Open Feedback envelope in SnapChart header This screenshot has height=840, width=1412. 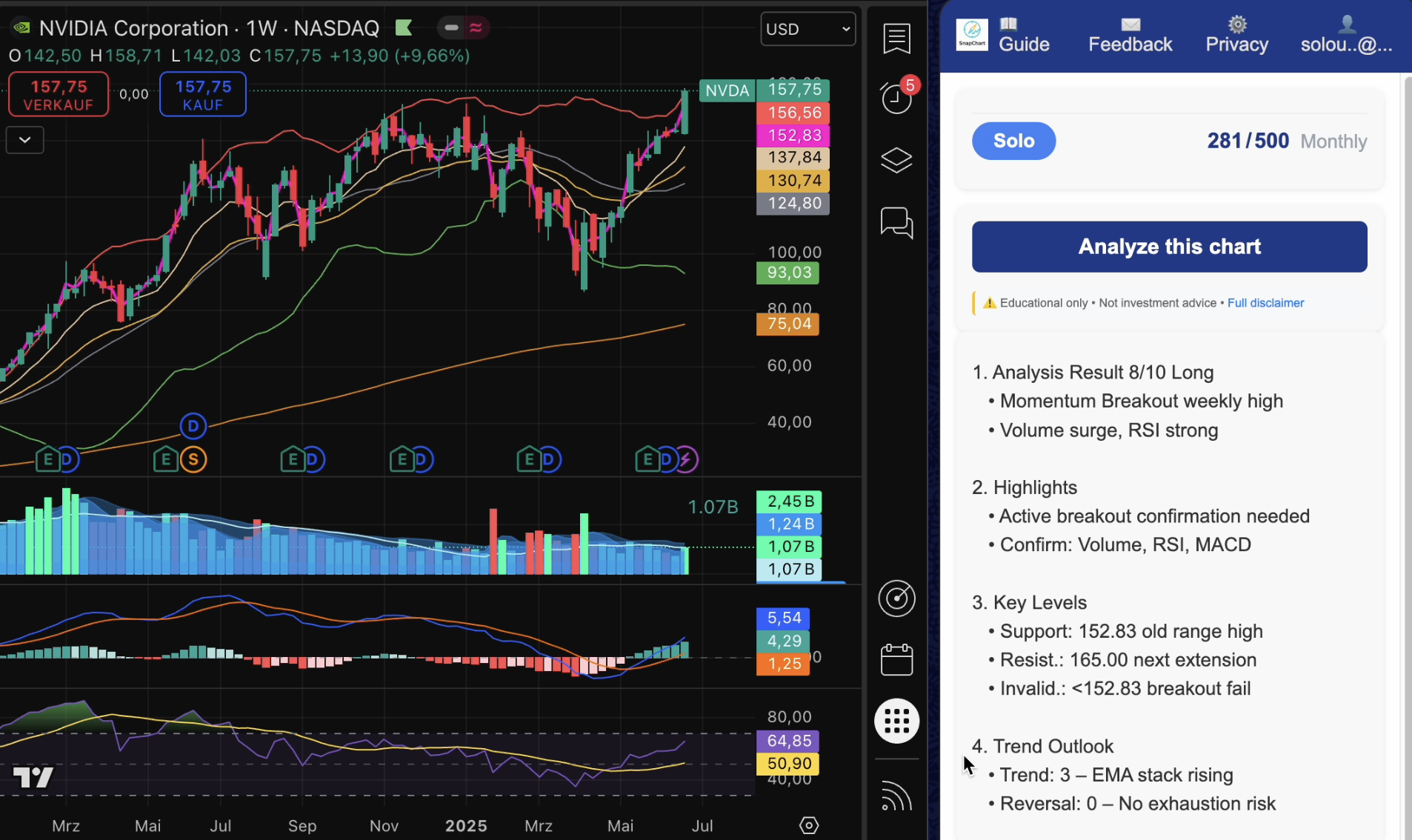1130,36
